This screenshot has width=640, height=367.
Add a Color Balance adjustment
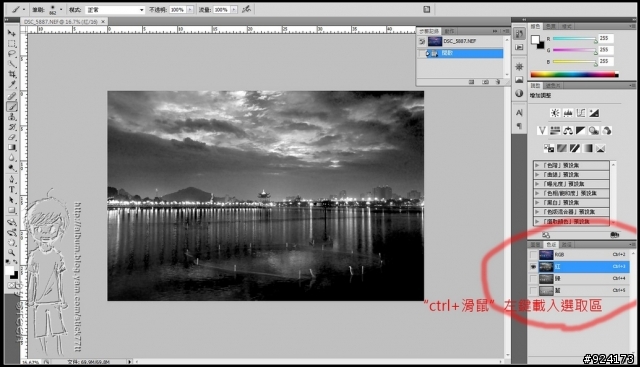(x=568, y=131)
